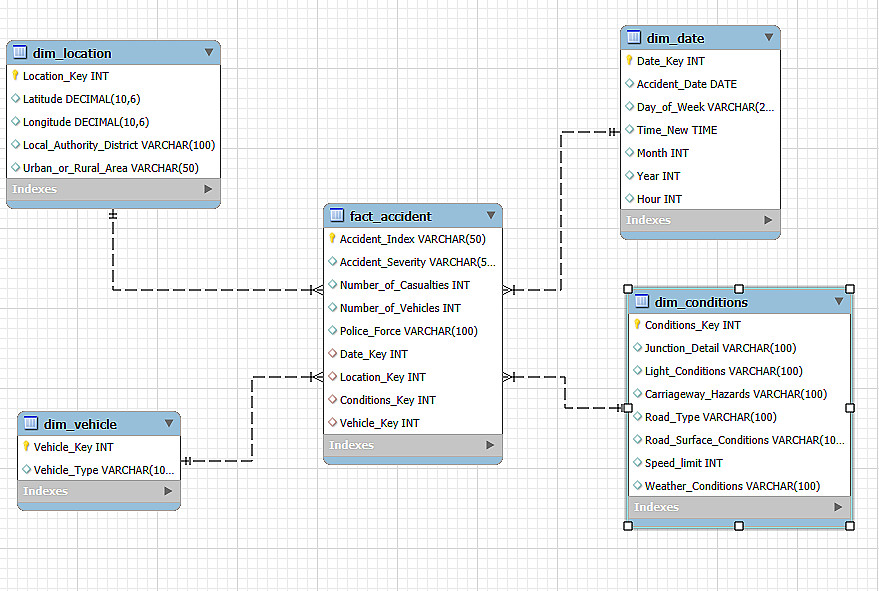Select the Light_Conditions VARCHAR(100) column
The image size is (879, 591).
tap(739, 371)
